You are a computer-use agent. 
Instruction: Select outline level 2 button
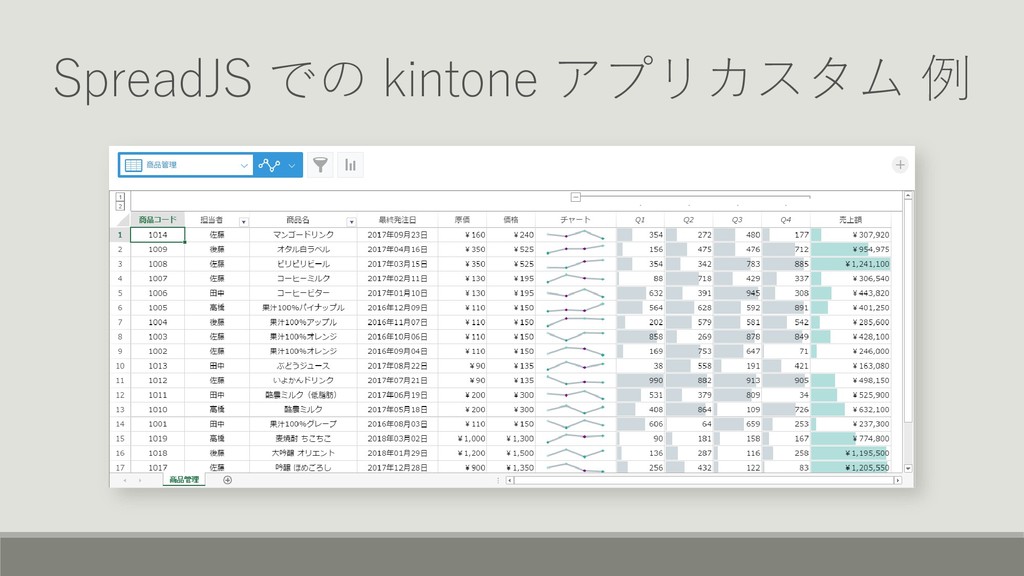pos(120,206)
